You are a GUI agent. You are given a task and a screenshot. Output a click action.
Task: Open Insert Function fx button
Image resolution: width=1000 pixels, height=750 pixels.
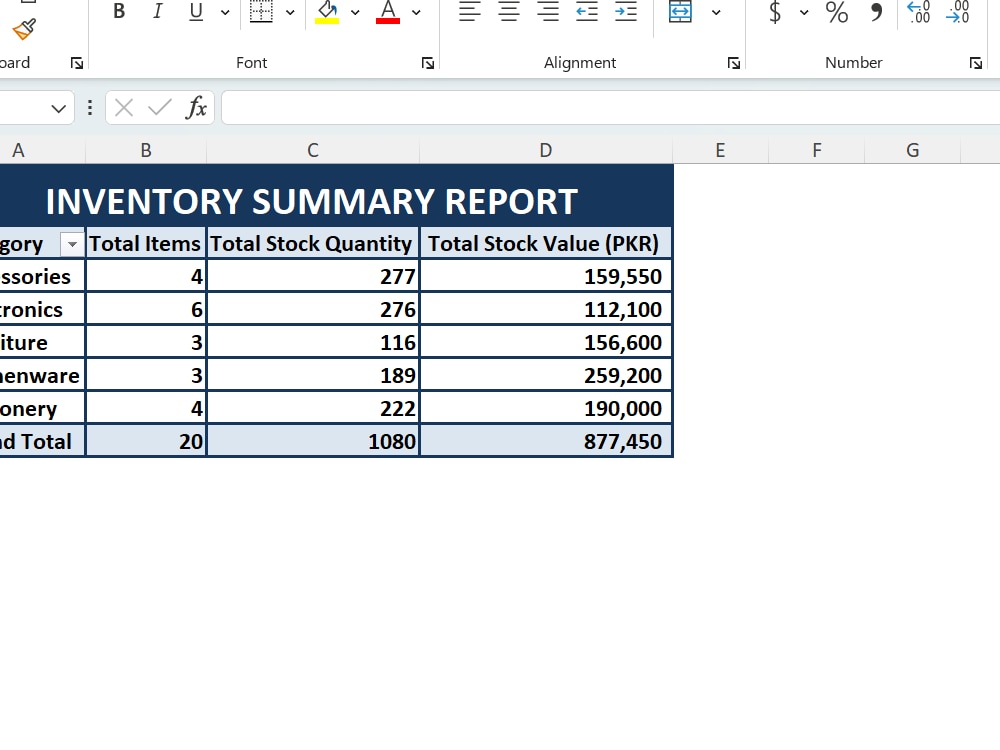pos(196,108)
